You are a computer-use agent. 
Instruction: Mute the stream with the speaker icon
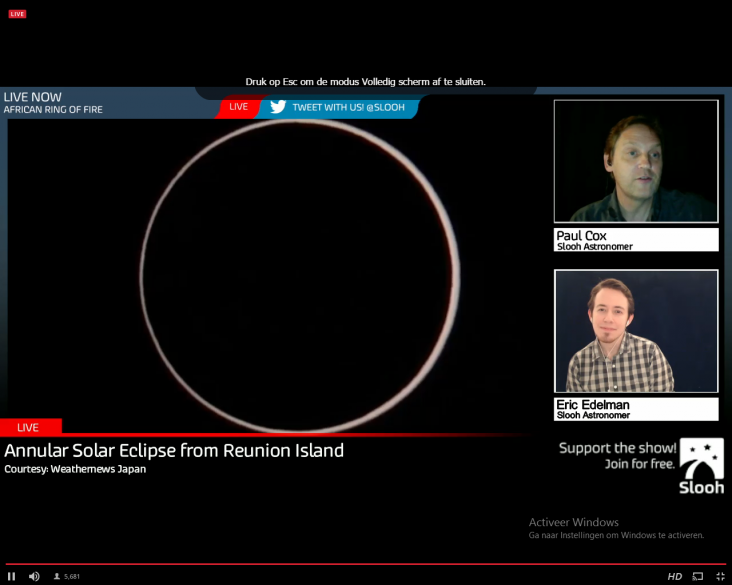click(x=34, y=576)
